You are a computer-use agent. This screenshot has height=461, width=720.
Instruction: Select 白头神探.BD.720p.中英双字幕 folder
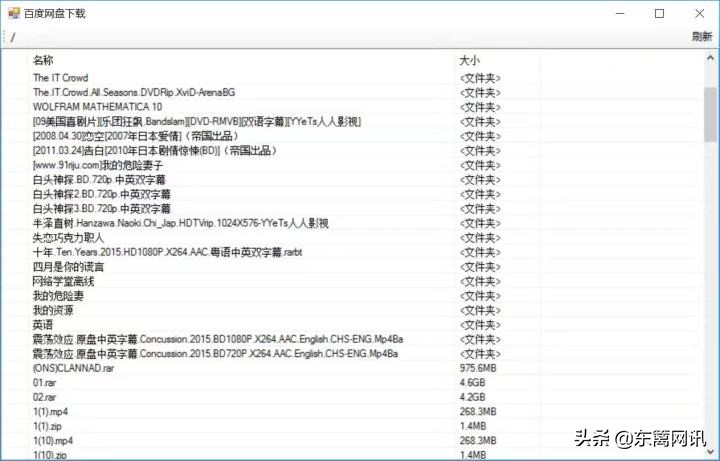point(99,180)
